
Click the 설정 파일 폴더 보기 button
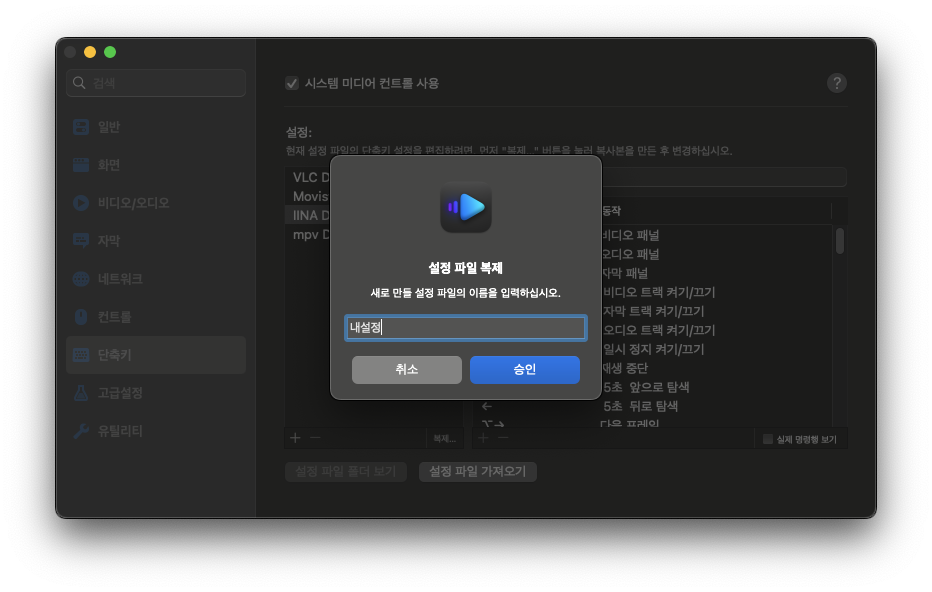point(346,471)
